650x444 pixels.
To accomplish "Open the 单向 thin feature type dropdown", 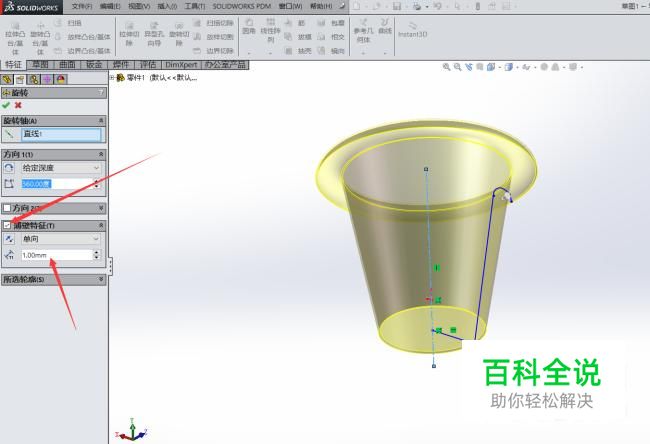I will tap(61, 239).
